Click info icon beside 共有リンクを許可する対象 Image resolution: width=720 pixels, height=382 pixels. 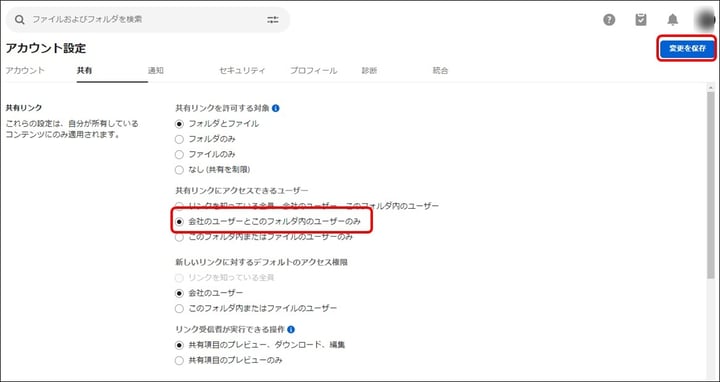pos(276,108)
